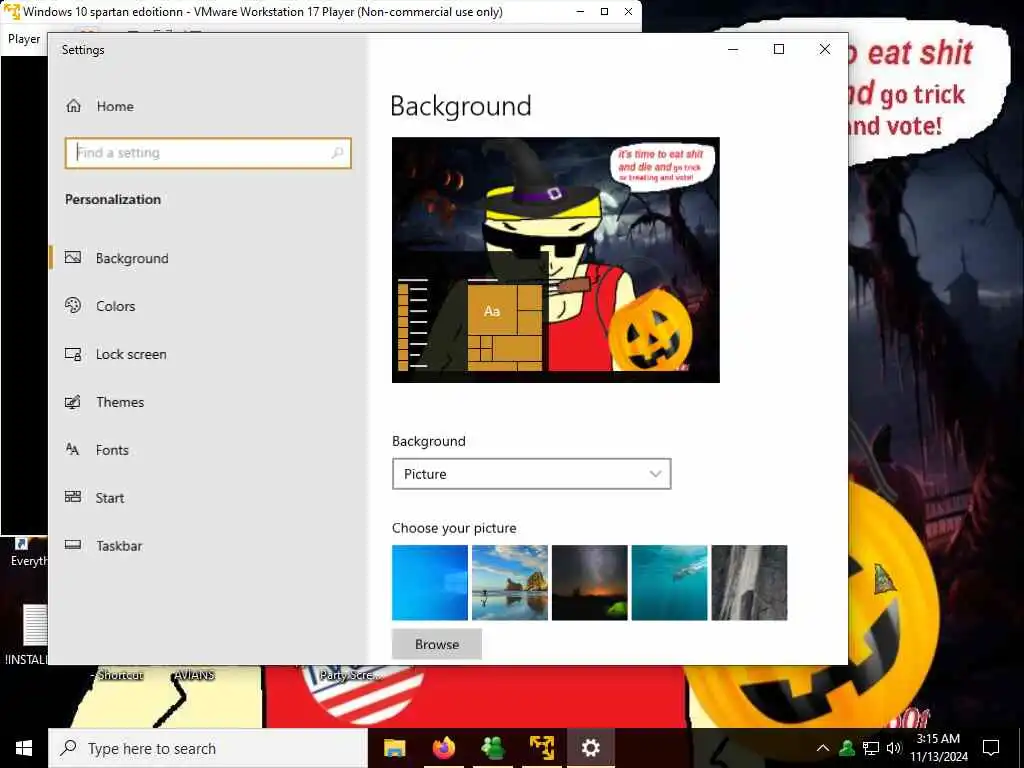The height and width of the screenshot is (768, 1024).
Task: Open the Home settings page
Action: pyautogui.click(x=100, y=106)
